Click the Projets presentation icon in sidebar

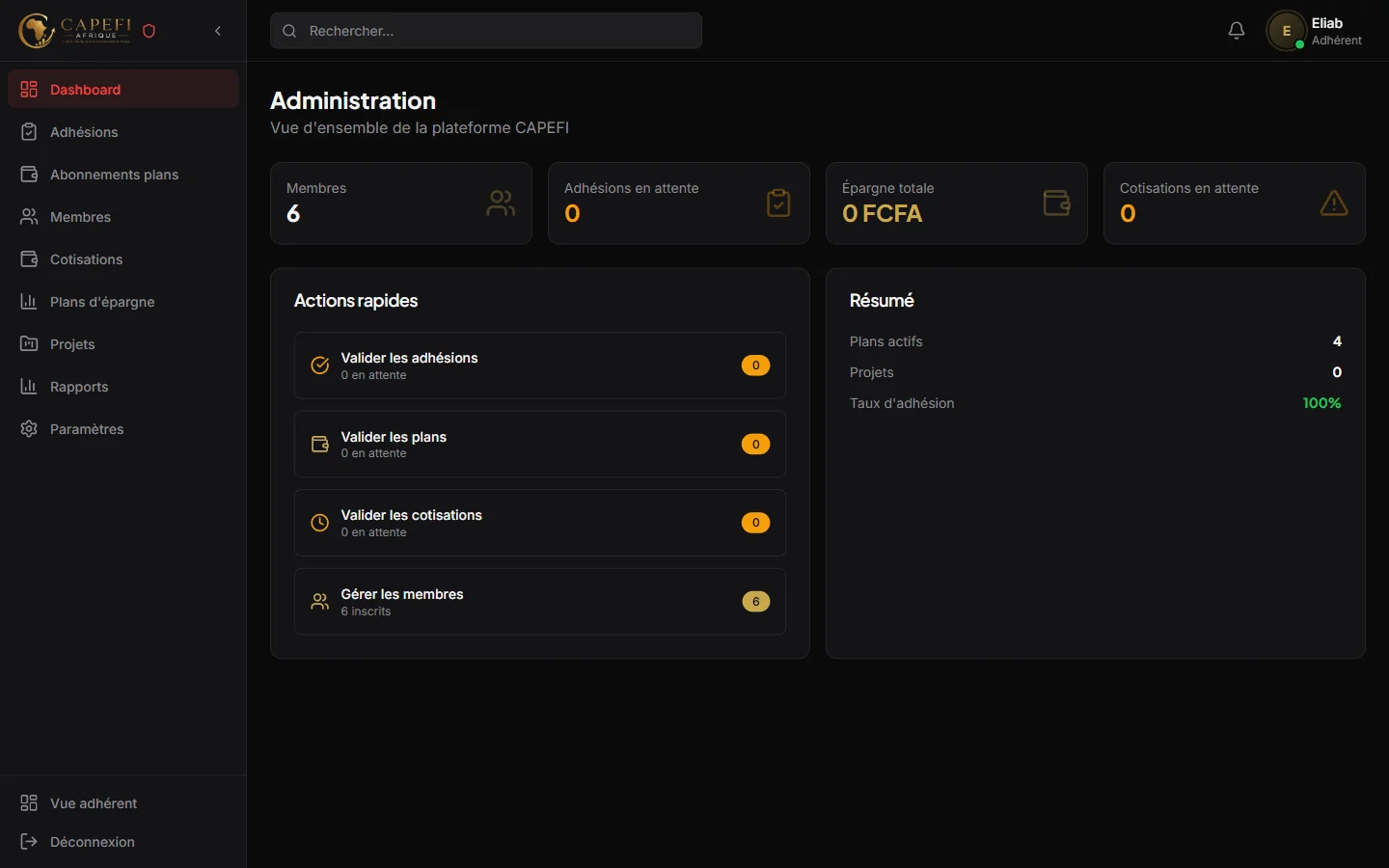(x=29, y=343)
